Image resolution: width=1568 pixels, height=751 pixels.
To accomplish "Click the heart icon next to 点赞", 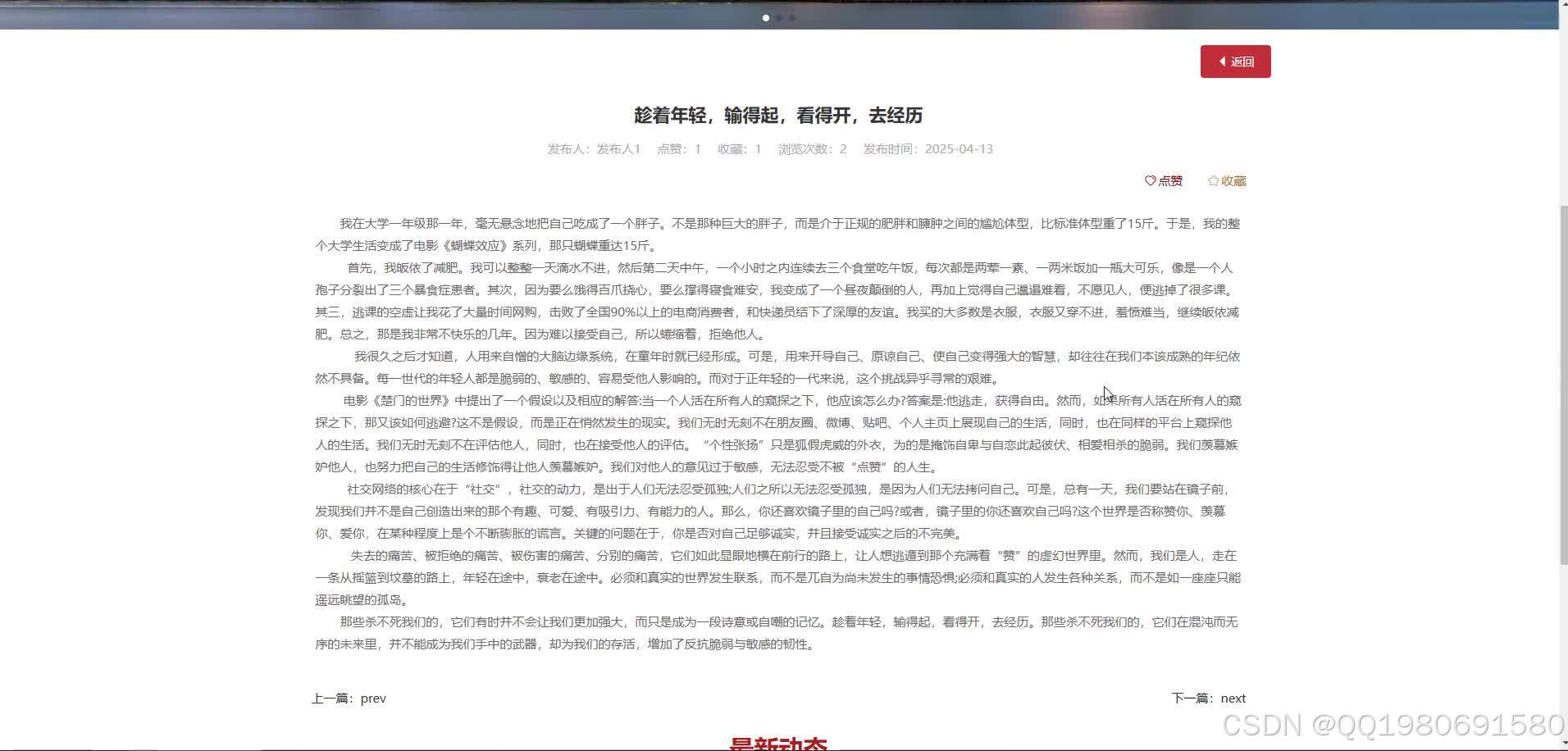I will (x=1150, y=180).
